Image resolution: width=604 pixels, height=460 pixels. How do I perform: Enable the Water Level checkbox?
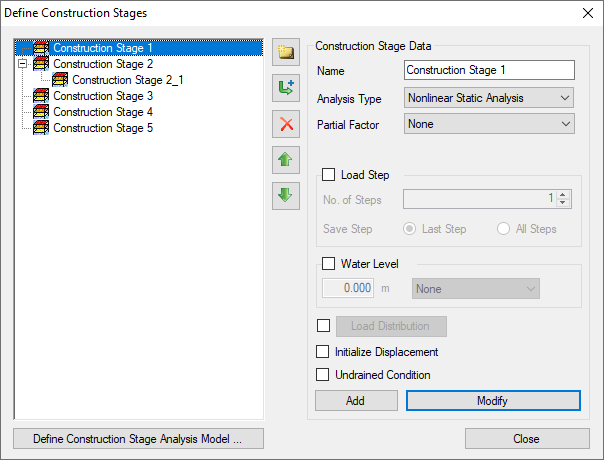pyautogui.click(x=328, y=264)
